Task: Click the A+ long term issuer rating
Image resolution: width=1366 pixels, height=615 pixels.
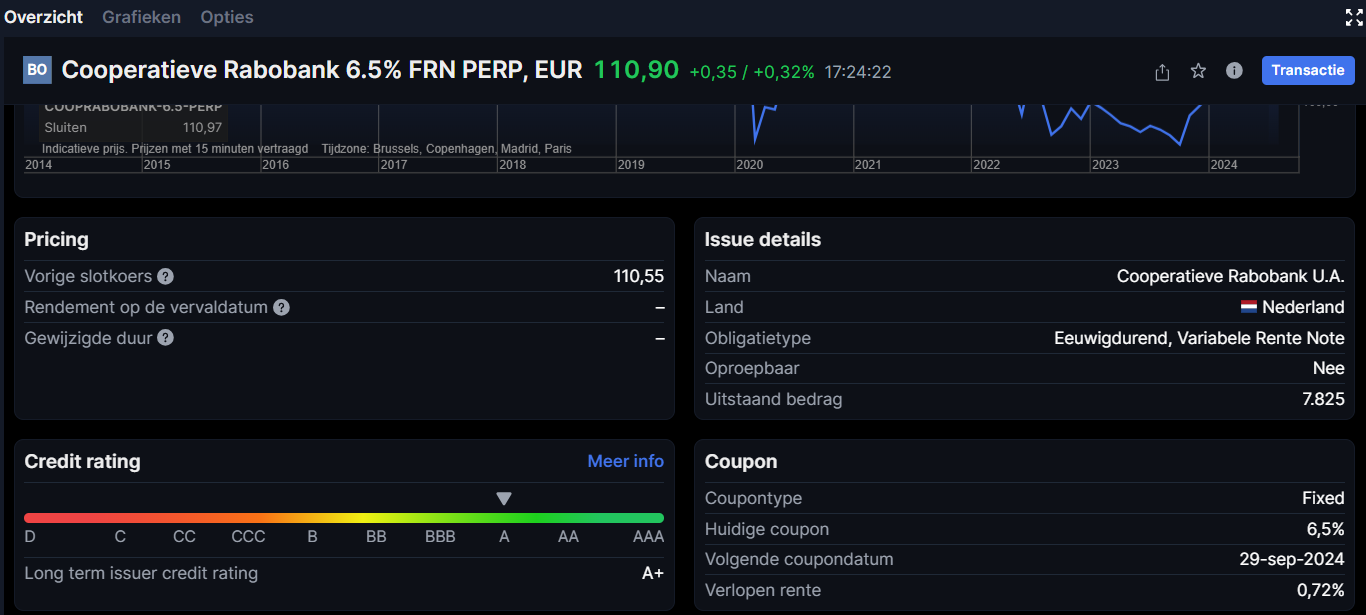Action: (x=653, y=573)
